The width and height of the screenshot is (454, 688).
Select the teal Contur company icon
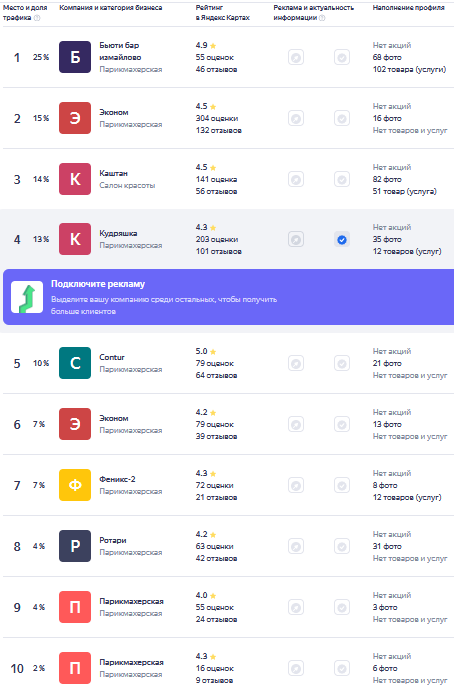(x=75, y=363)
